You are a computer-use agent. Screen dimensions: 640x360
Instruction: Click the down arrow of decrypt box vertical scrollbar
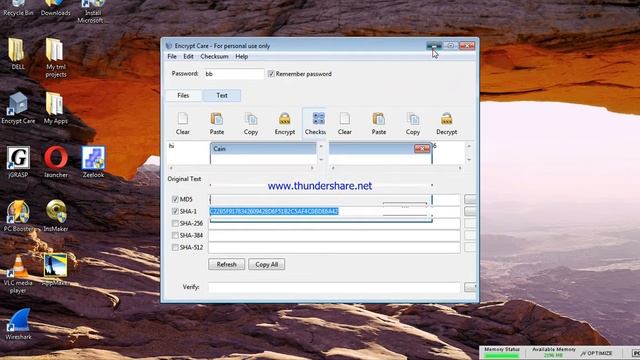(x=469, y=160)
